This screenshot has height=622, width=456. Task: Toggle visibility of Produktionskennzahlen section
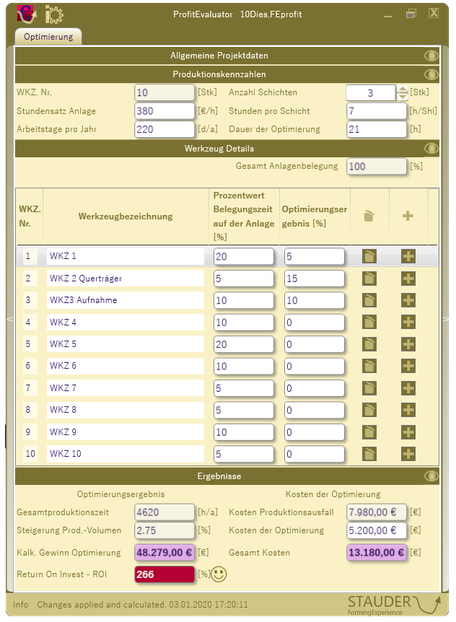click(431, 74)
